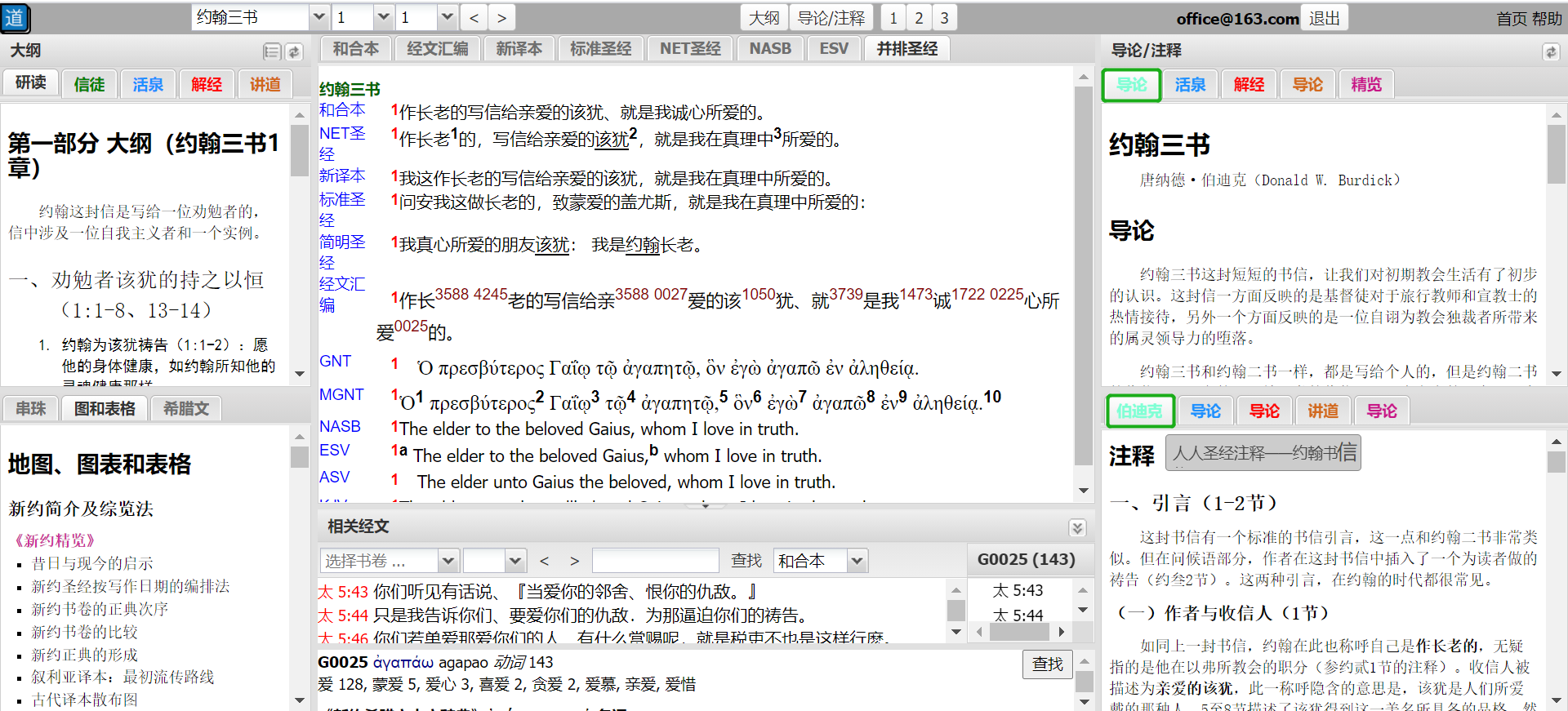The width and height of the screenshot is (1568, 711).
Task: Toggle layout 3 button in top bar
Action: click(x=944, y=18)
